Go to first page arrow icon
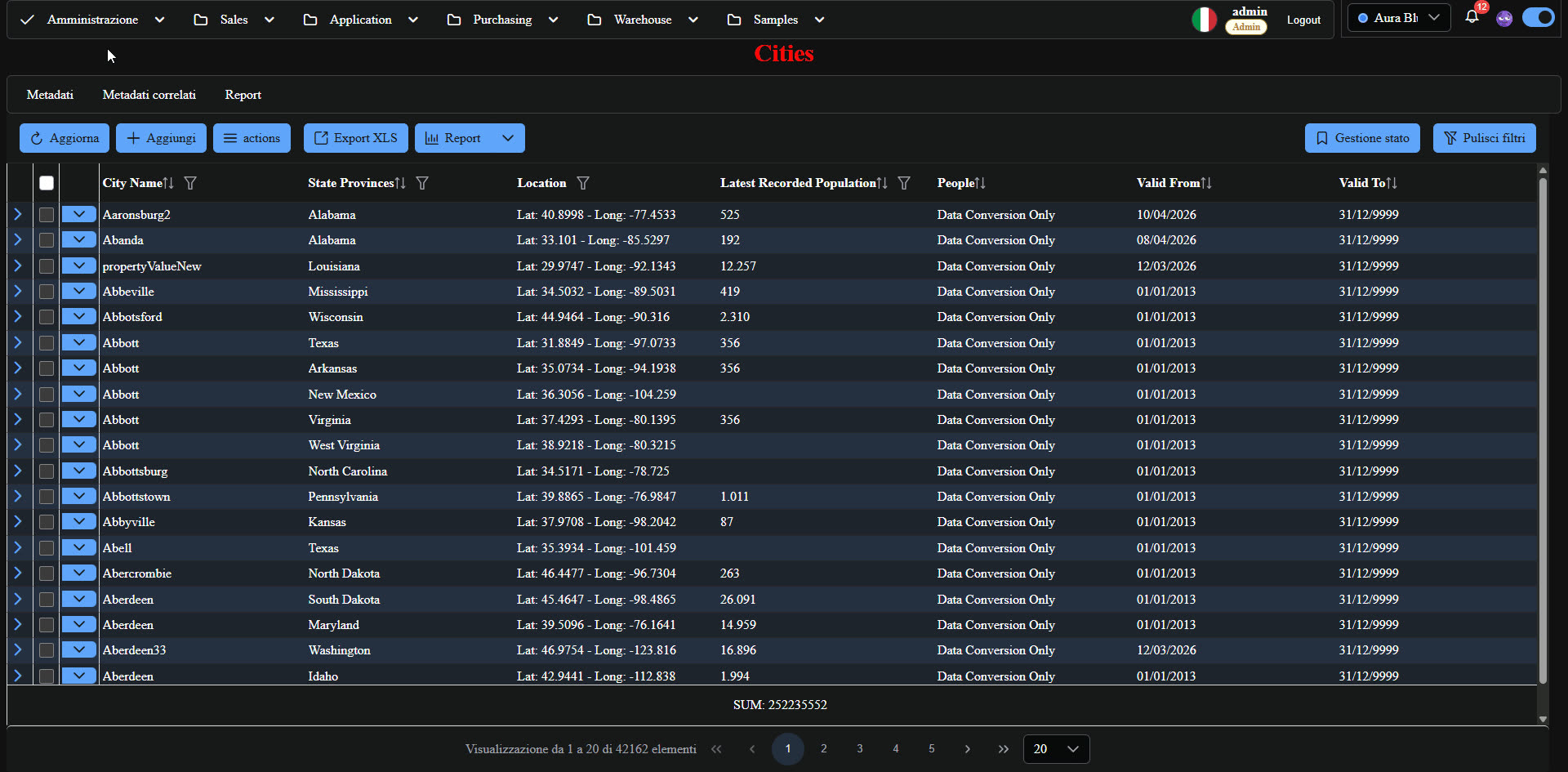Screen dimensions: 1568x772 pyautogui.click(x=716, y=749)
